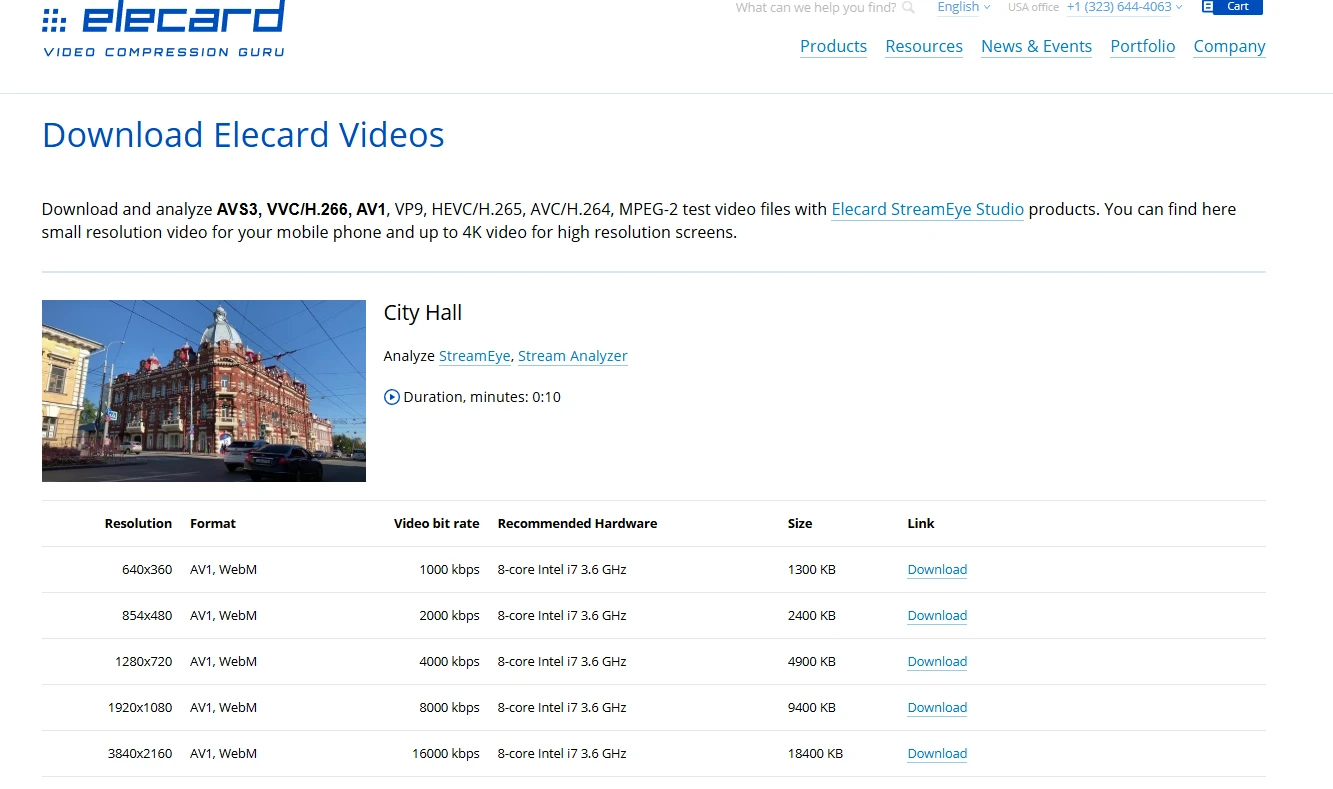Open the StreamEye analyze link

(x=474, y=356)
